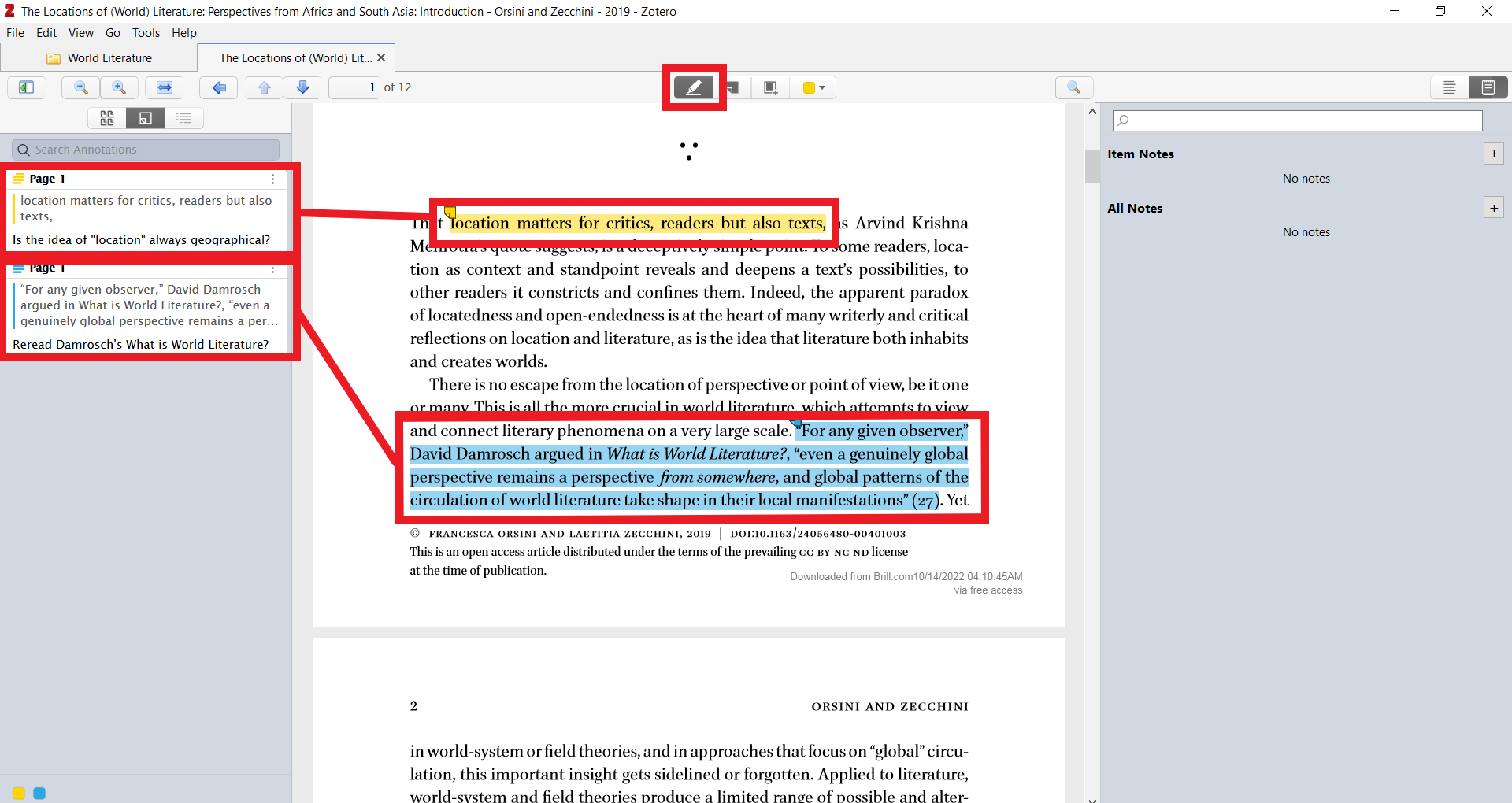Viewport: 1512px width, 803px height.
Task: Set zoom to page width
Action: pos(165,87)
